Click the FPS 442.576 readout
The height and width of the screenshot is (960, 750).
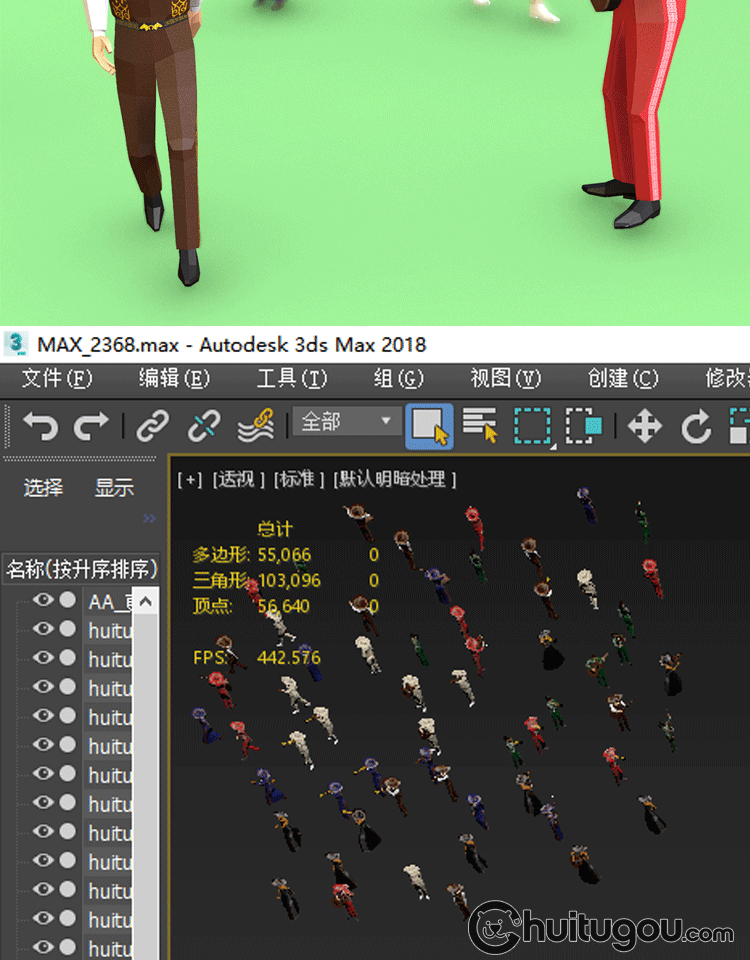coord(257,658)
